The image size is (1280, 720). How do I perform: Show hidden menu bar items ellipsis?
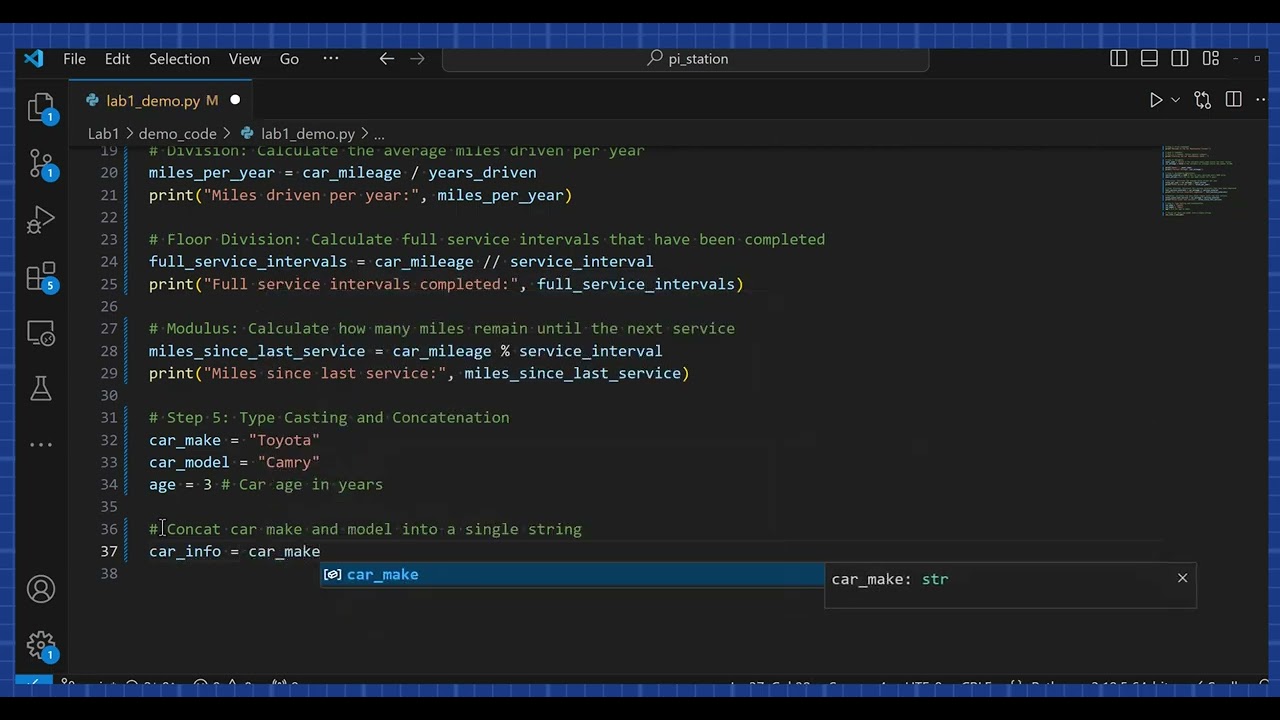(331, 59)
